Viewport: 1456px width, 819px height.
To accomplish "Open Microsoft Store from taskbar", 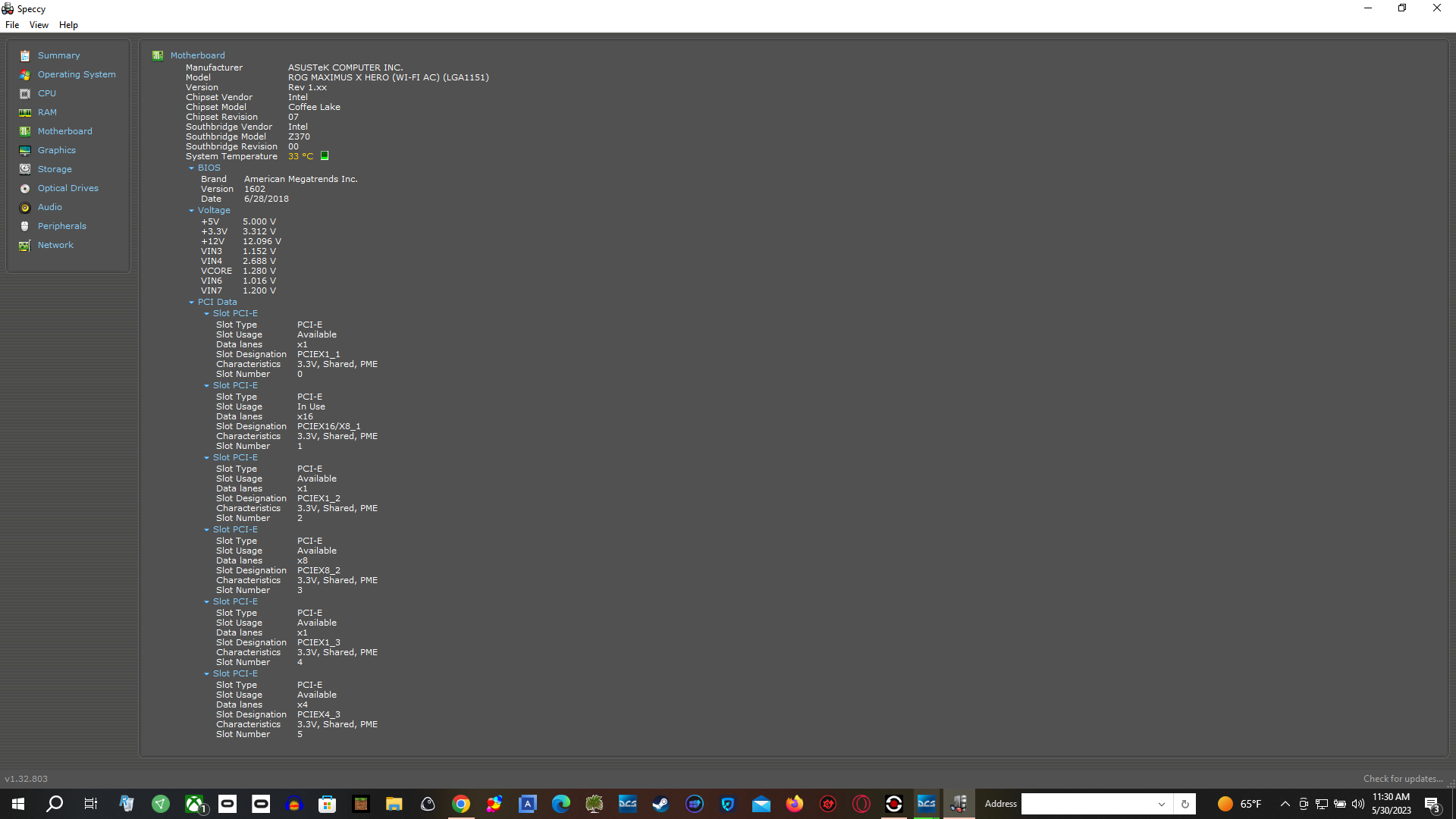I will point(328,804).
